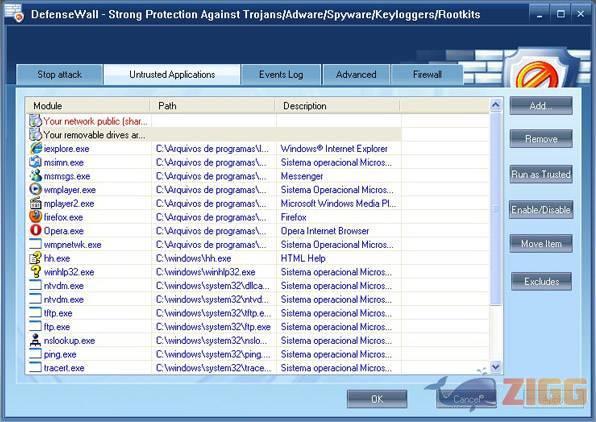Image resolution: width=596 pixels, height=422 pixels.
Task: Click the 'HTML Help' description cell
Action: coord(303,258)
